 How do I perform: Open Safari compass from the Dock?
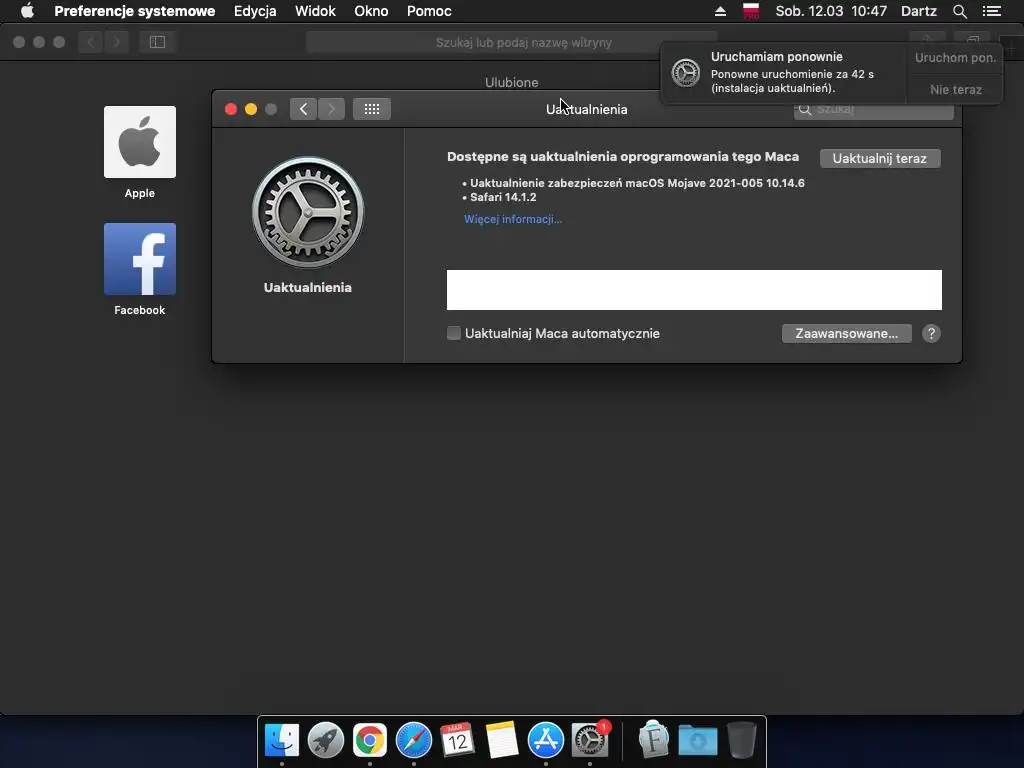pos(413,741)
